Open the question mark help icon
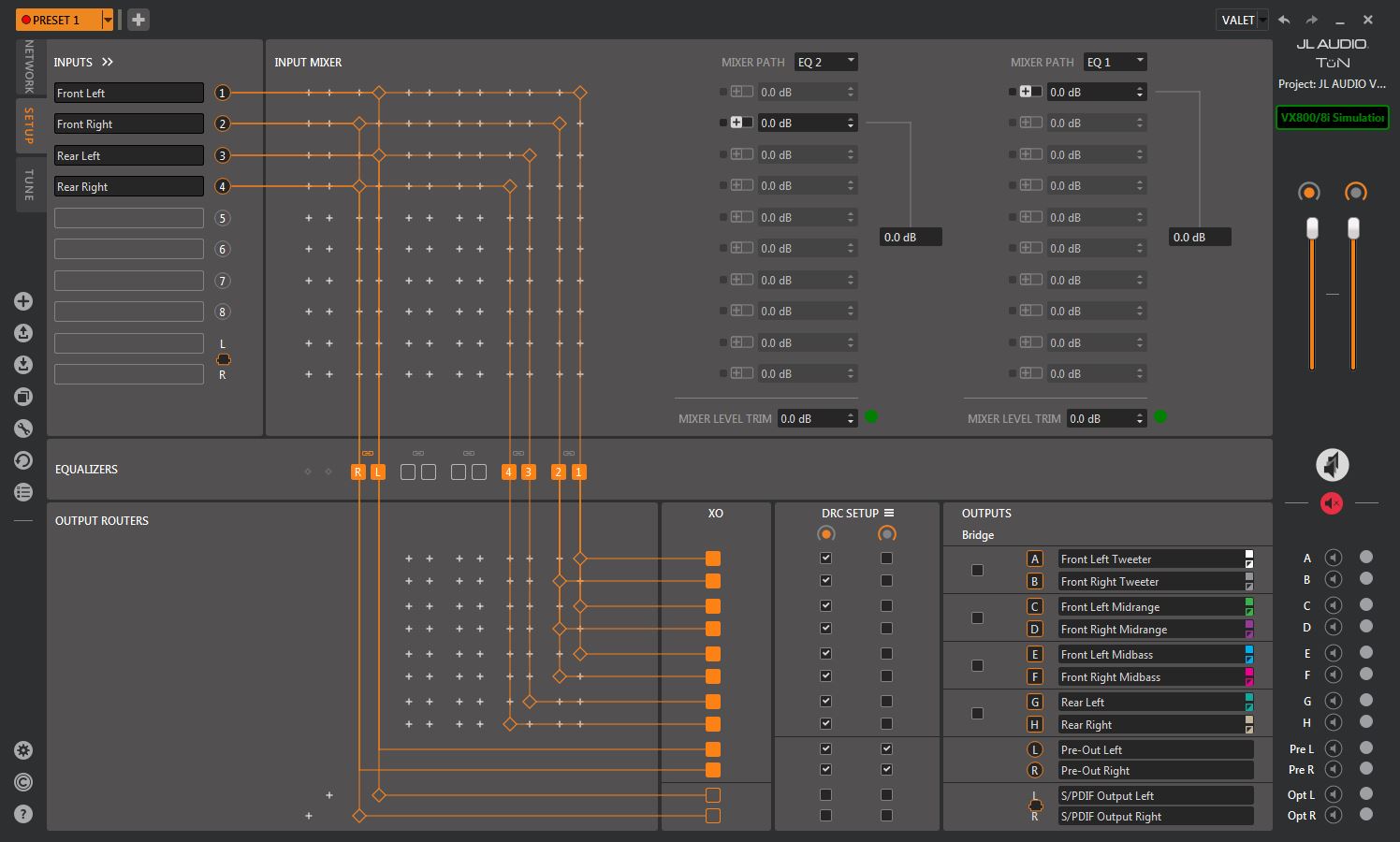Screen dimensions: 1400x842 tap(23, 814)
